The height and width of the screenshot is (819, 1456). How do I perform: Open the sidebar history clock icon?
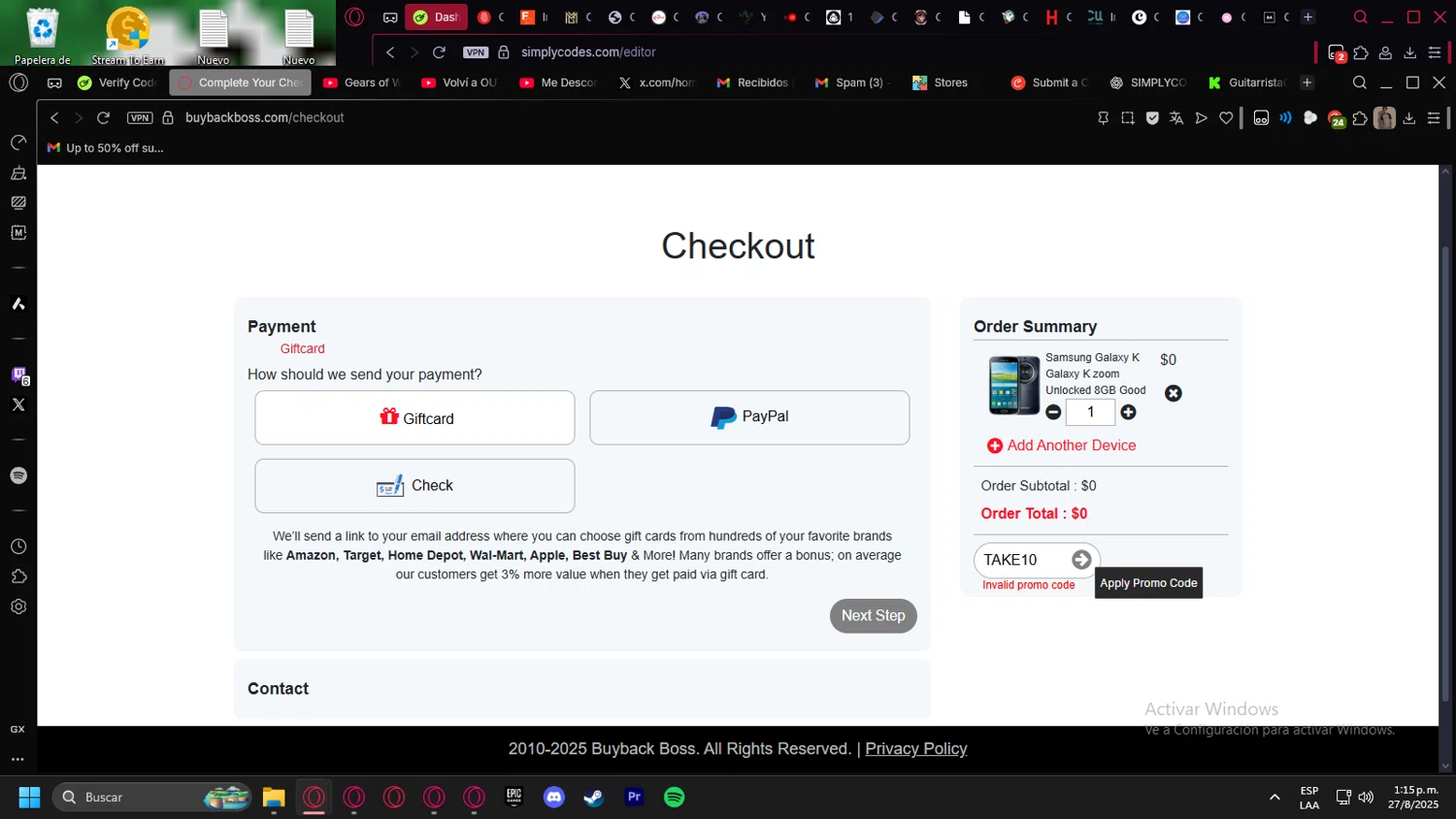click(x=18, y=546)
